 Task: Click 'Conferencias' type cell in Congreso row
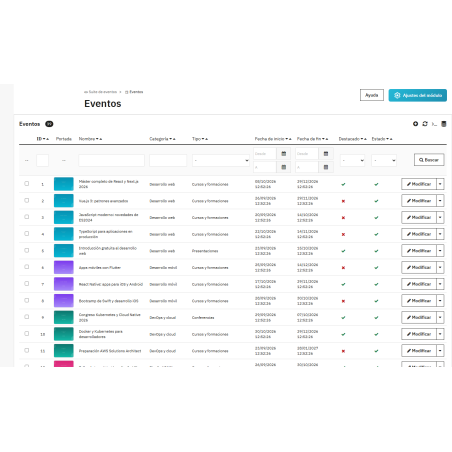203,318
